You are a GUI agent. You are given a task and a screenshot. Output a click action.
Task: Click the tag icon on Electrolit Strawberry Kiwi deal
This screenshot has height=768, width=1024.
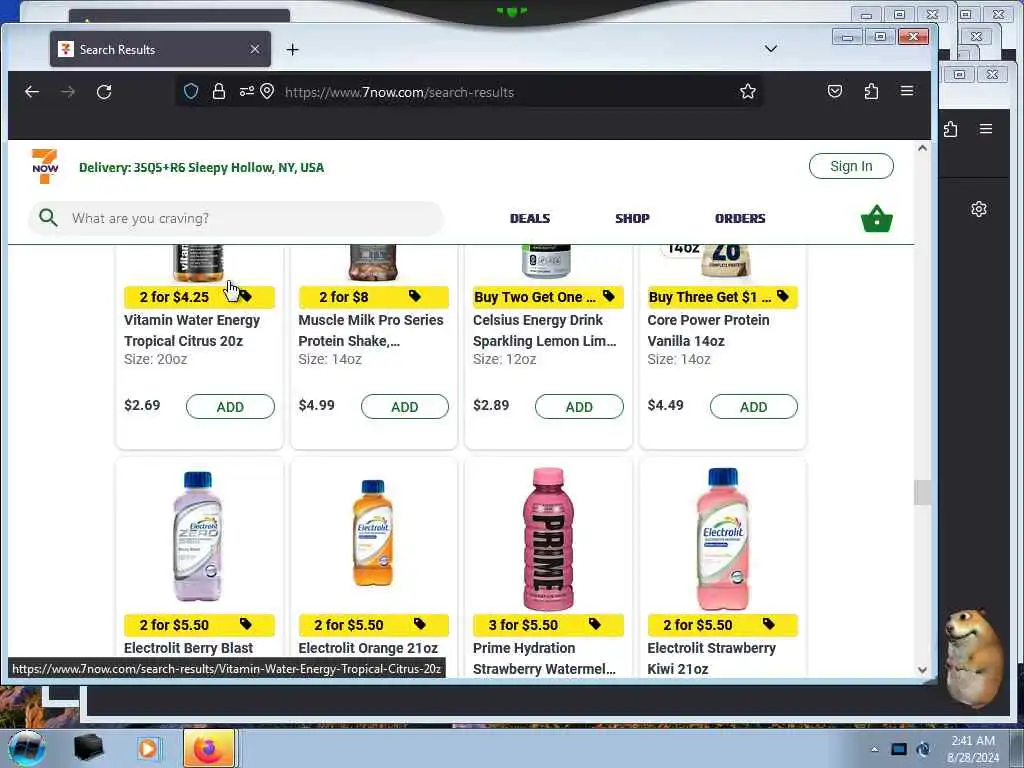(x=769, y=624)
